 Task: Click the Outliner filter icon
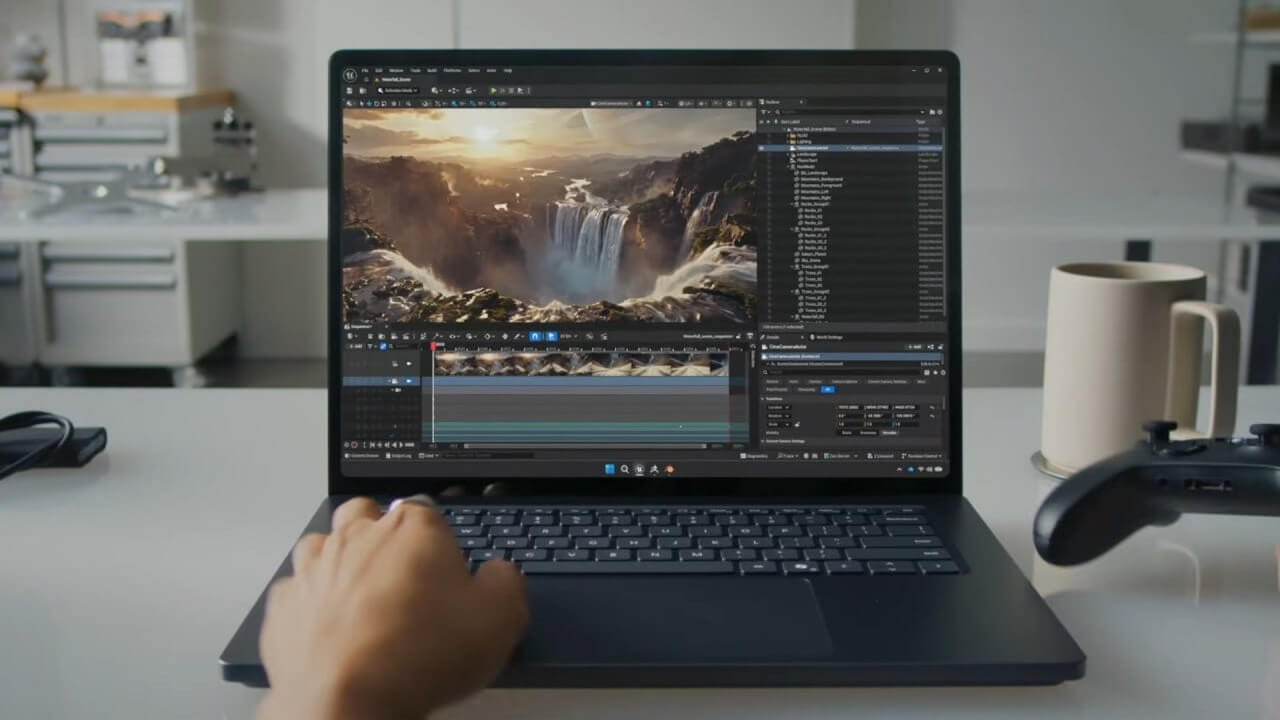point(763,112)
